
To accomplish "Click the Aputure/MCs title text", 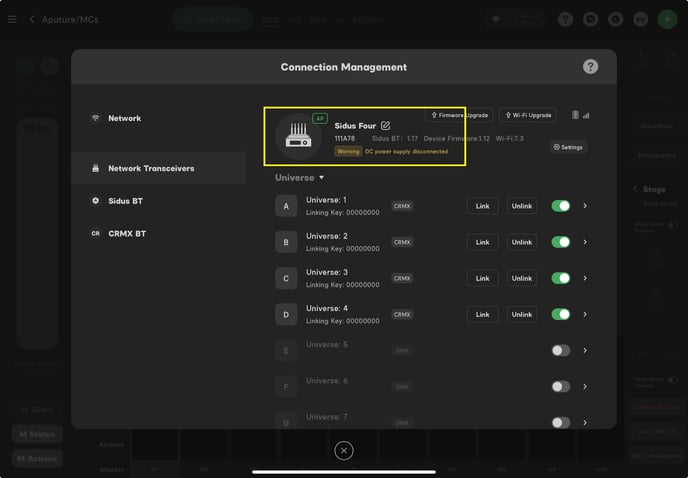I will pos(70,19).
